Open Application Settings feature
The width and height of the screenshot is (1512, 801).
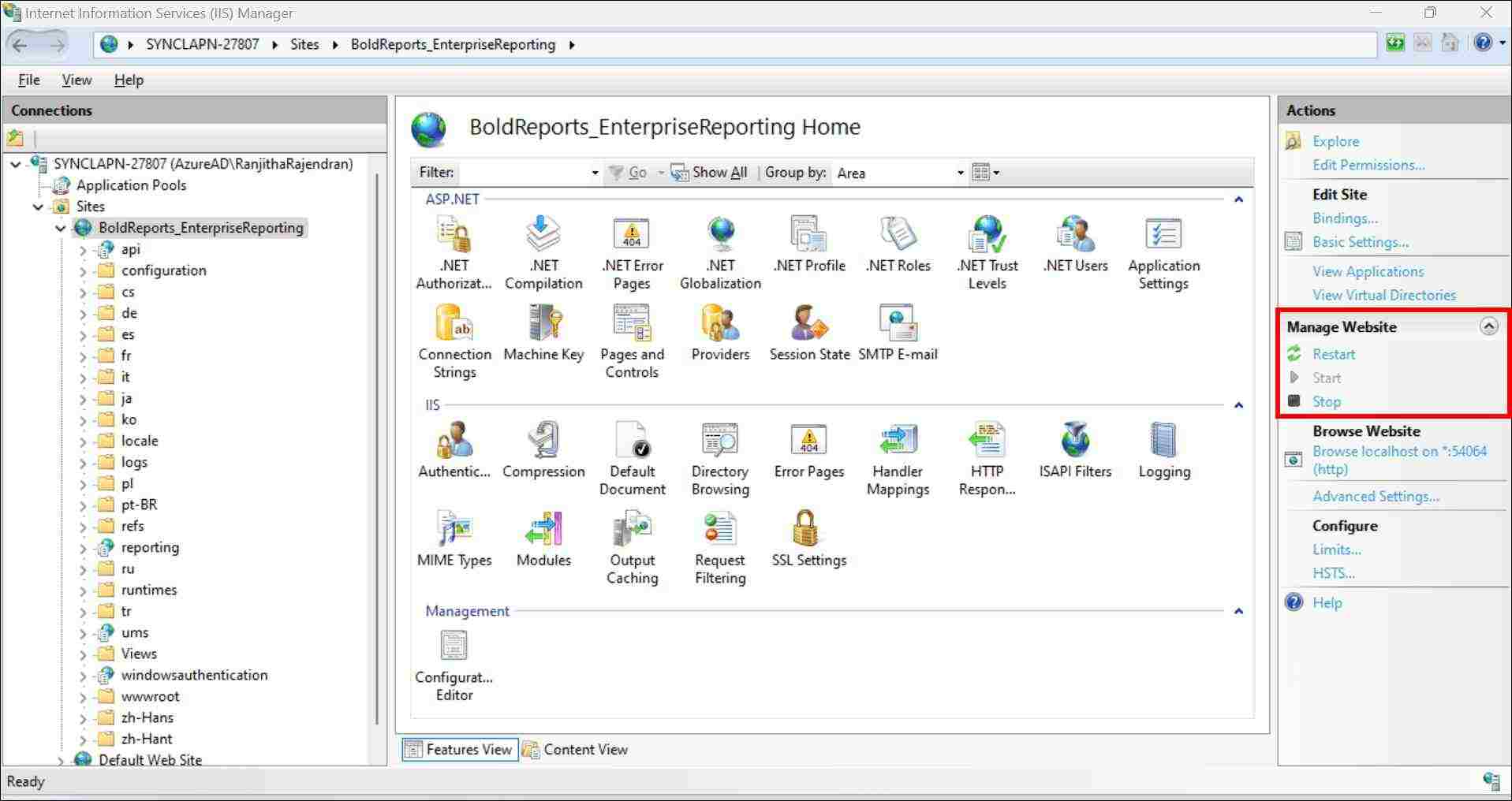(1163, 252)
